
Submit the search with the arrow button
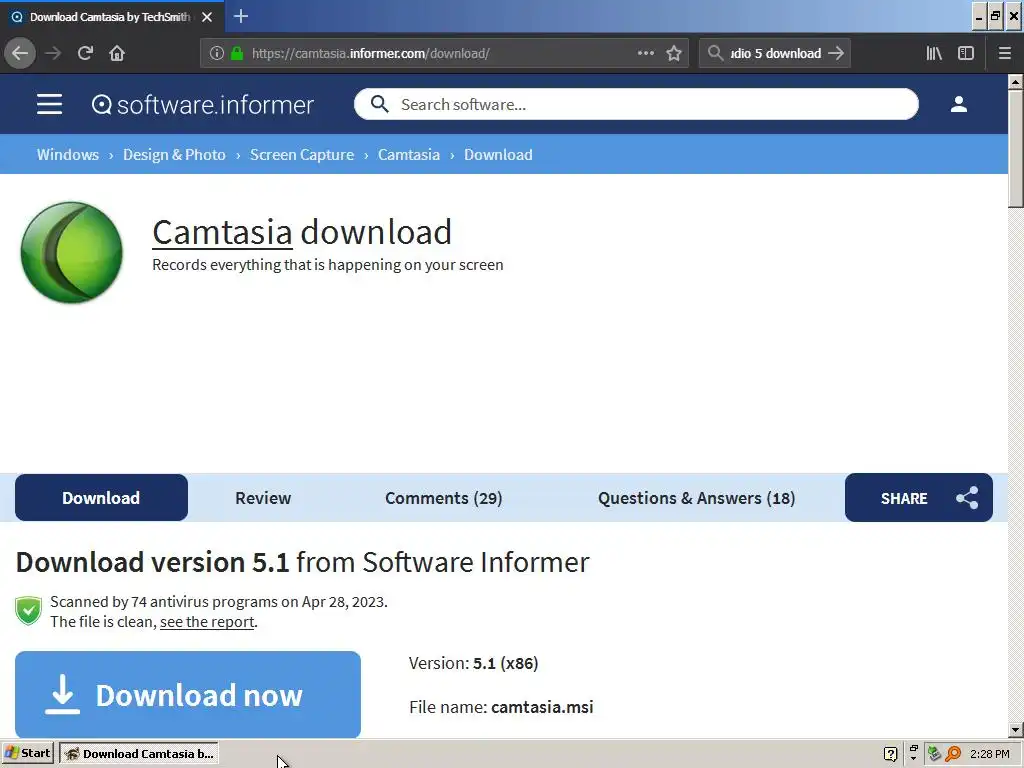pyautogui.click(x=836, y=53)
